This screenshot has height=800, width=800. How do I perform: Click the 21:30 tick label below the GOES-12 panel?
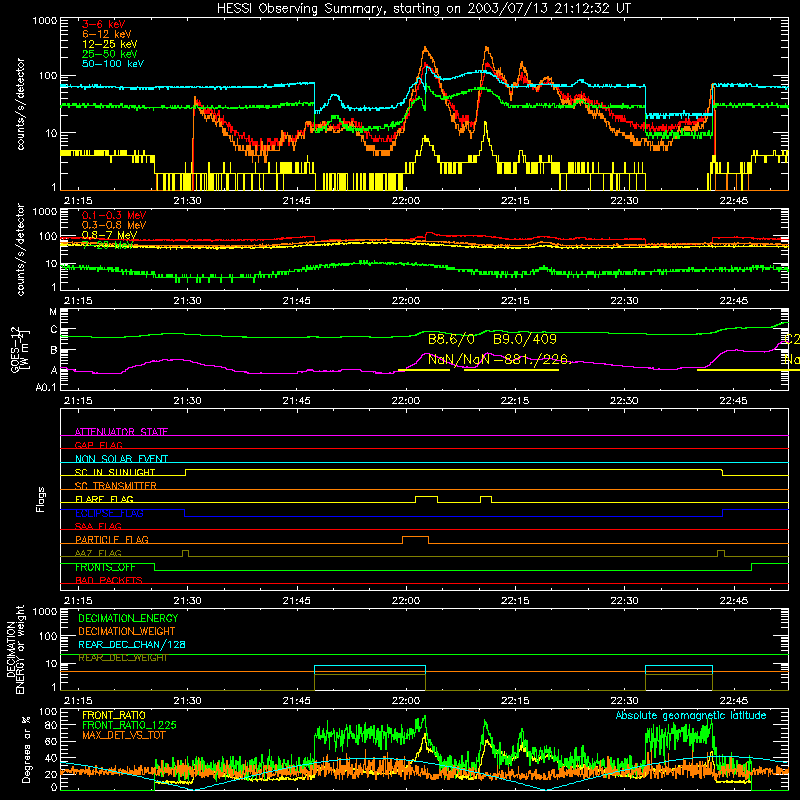187,401
